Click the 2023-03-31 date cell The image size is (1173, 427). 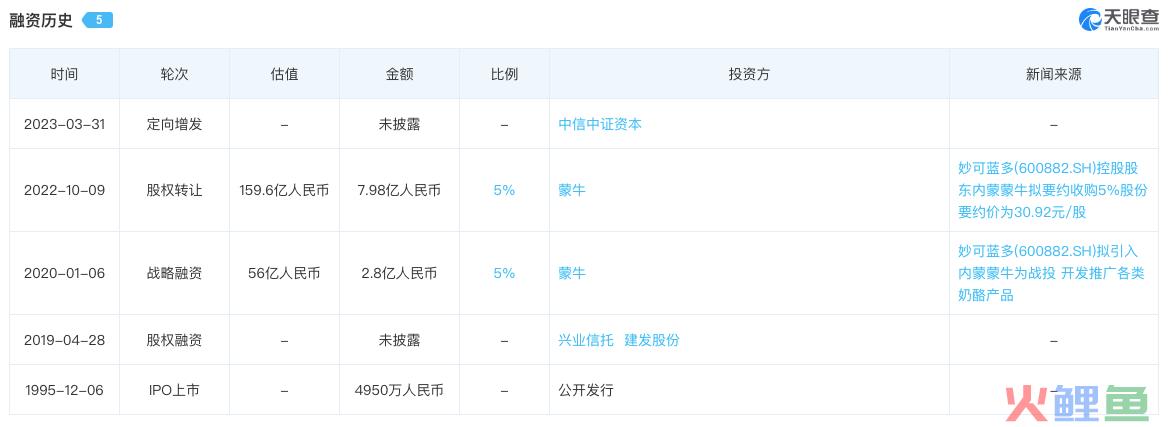click(64, 124)
